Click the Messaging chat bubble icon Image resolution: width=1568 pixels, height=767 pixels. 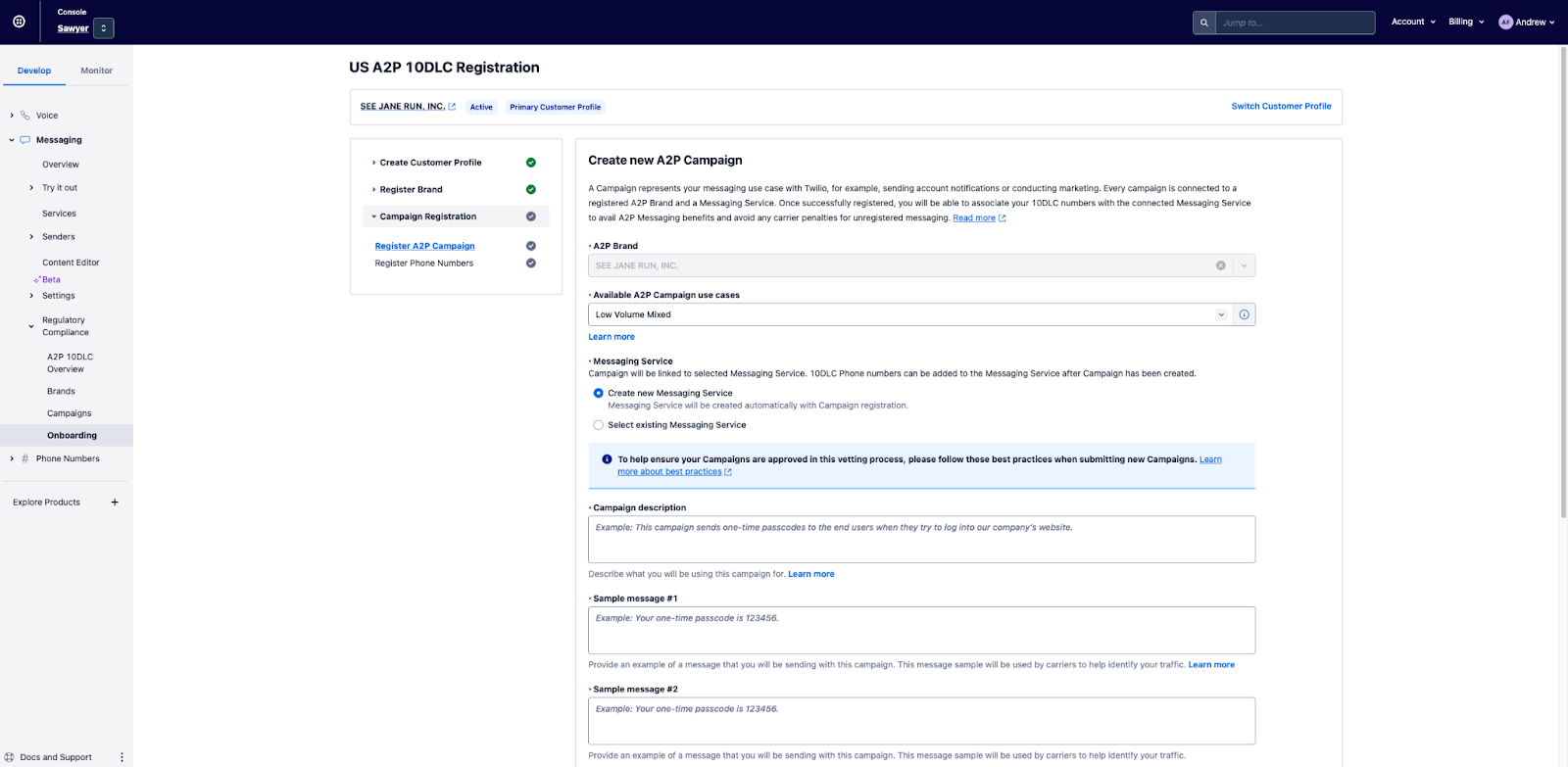pyautogui.click(x=25, y=140)
